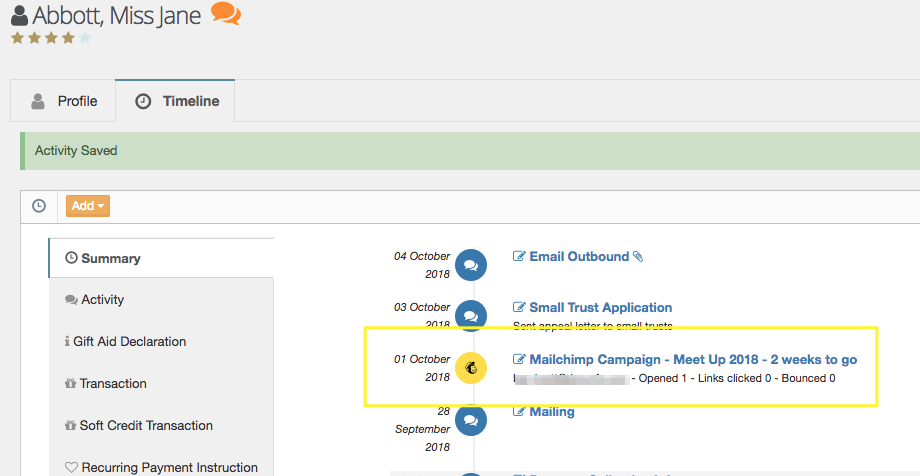Click the orange chat bubbles icon by name
Viewport: 920px width, 476px height.
click(x=226, y=15)
